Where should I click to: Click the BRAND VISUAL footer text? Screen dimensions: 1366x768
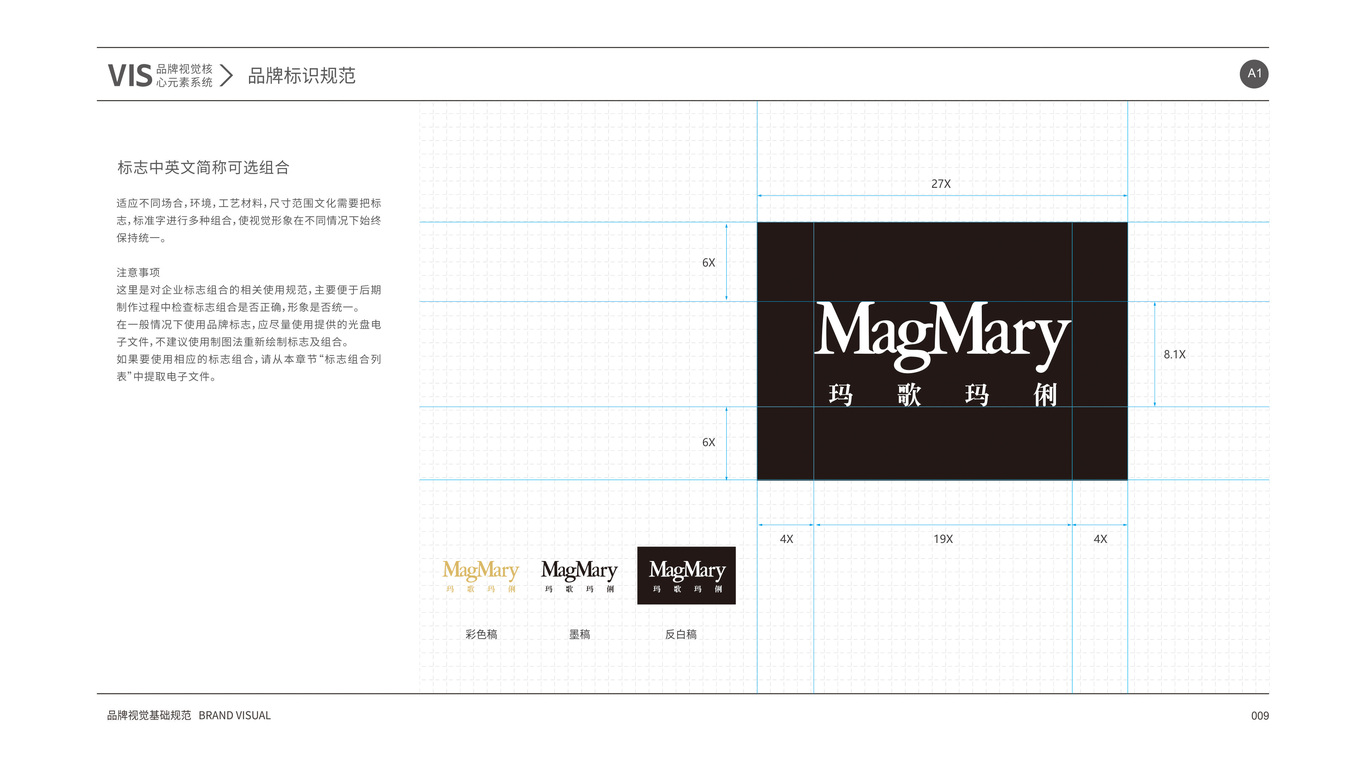235,716
